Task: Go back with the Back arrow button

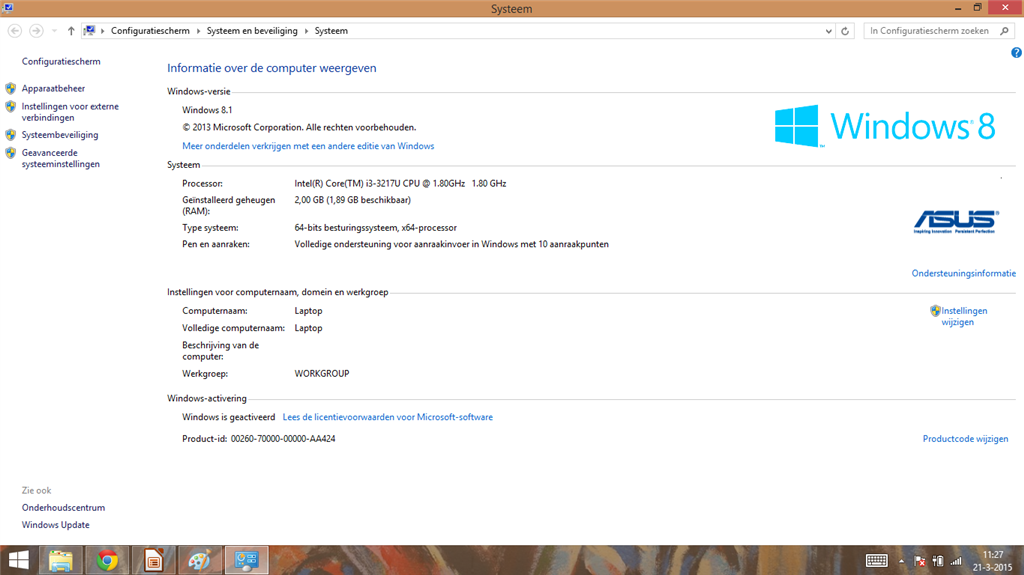Action: (14, 31)
